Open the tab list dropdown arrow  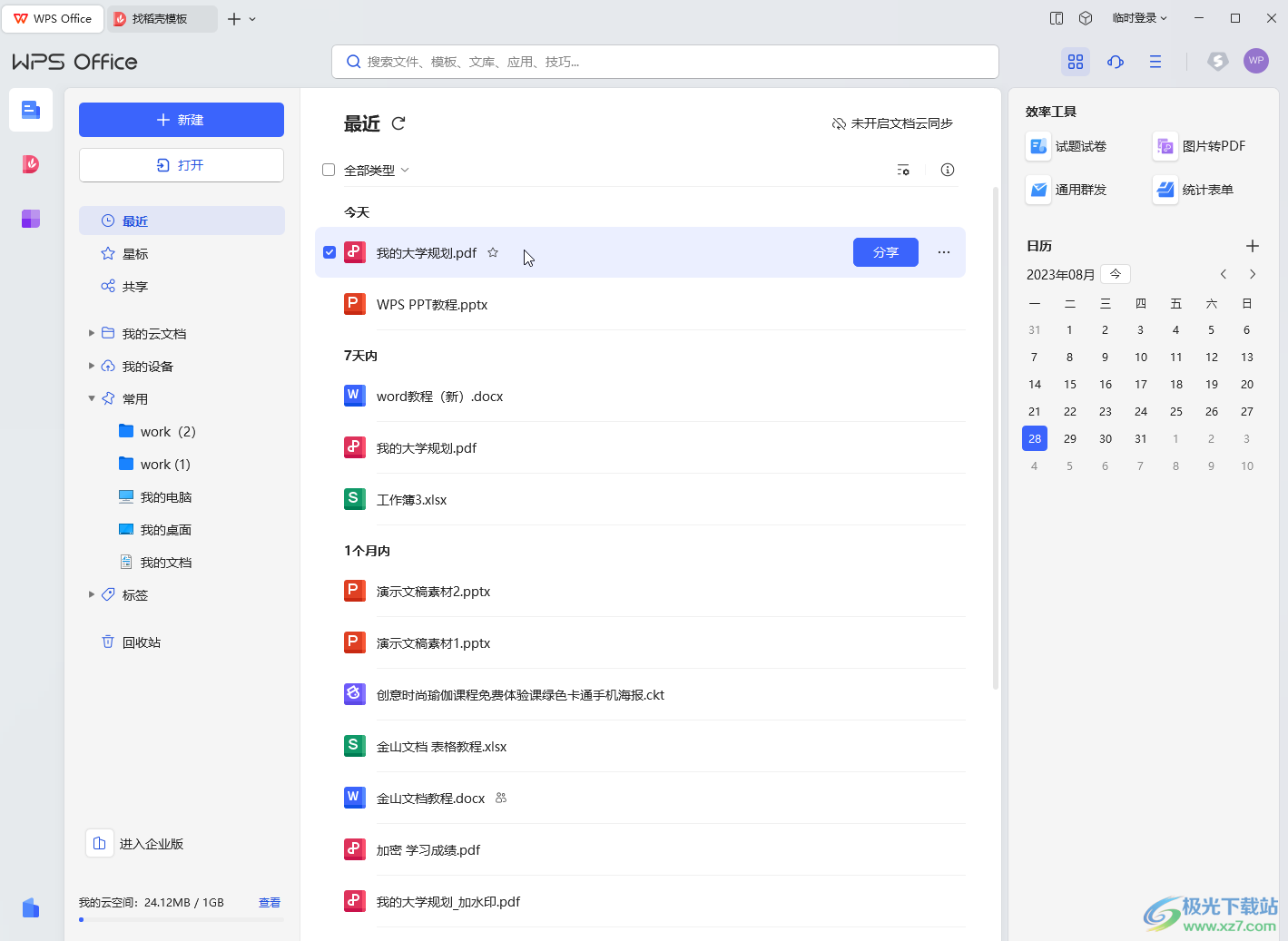click(252, 19)
